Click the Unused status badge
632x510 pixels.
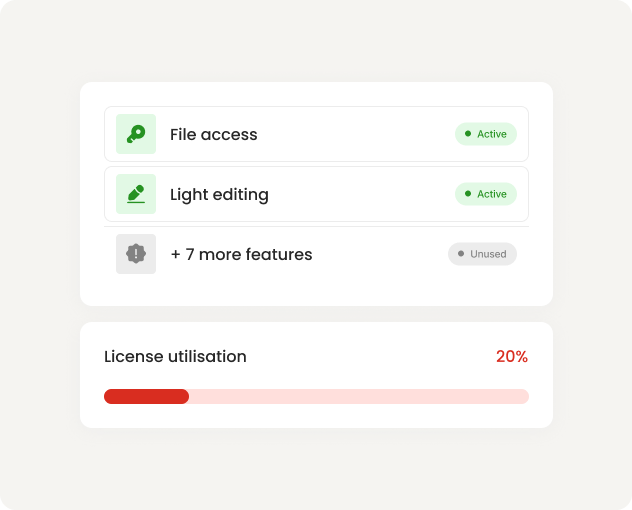(482, 254)
